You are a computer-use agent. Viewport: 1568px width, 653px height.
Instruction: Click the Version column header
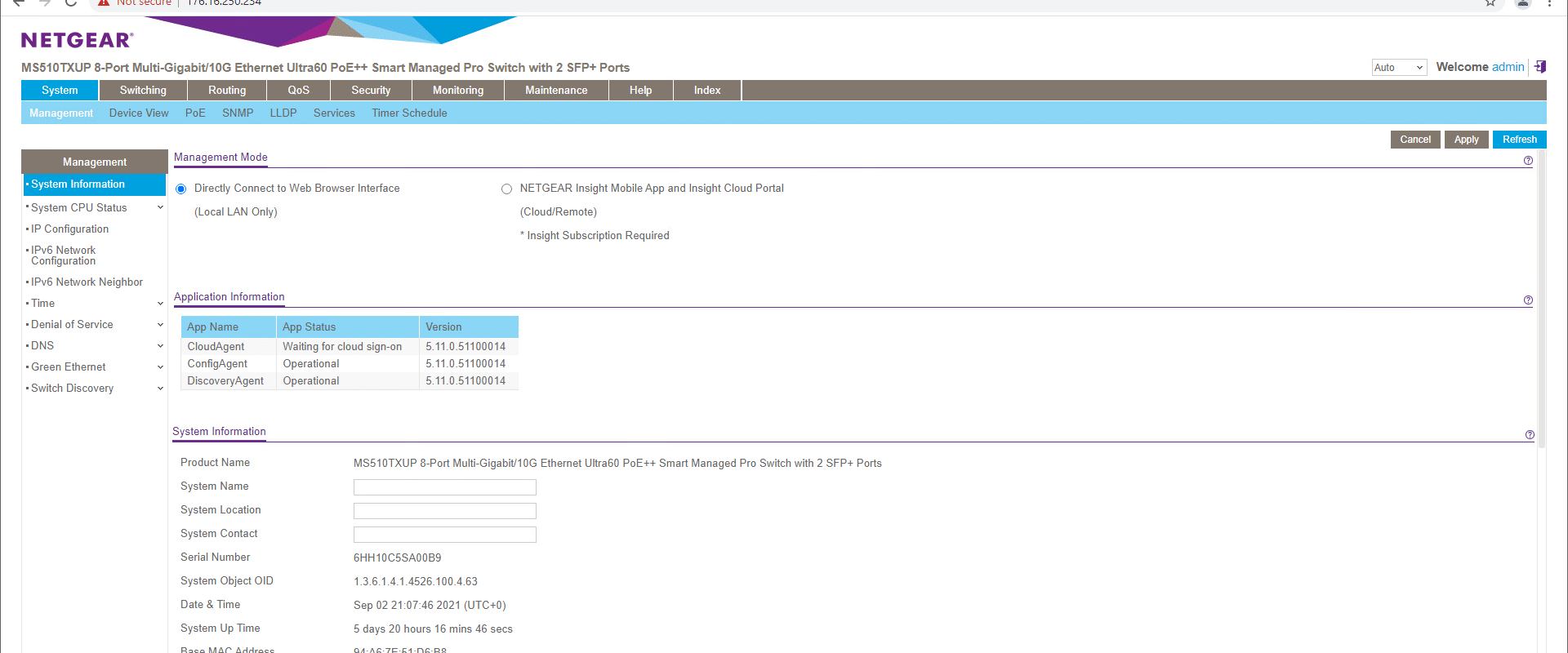pyautogui.click(x=470, y=326)
